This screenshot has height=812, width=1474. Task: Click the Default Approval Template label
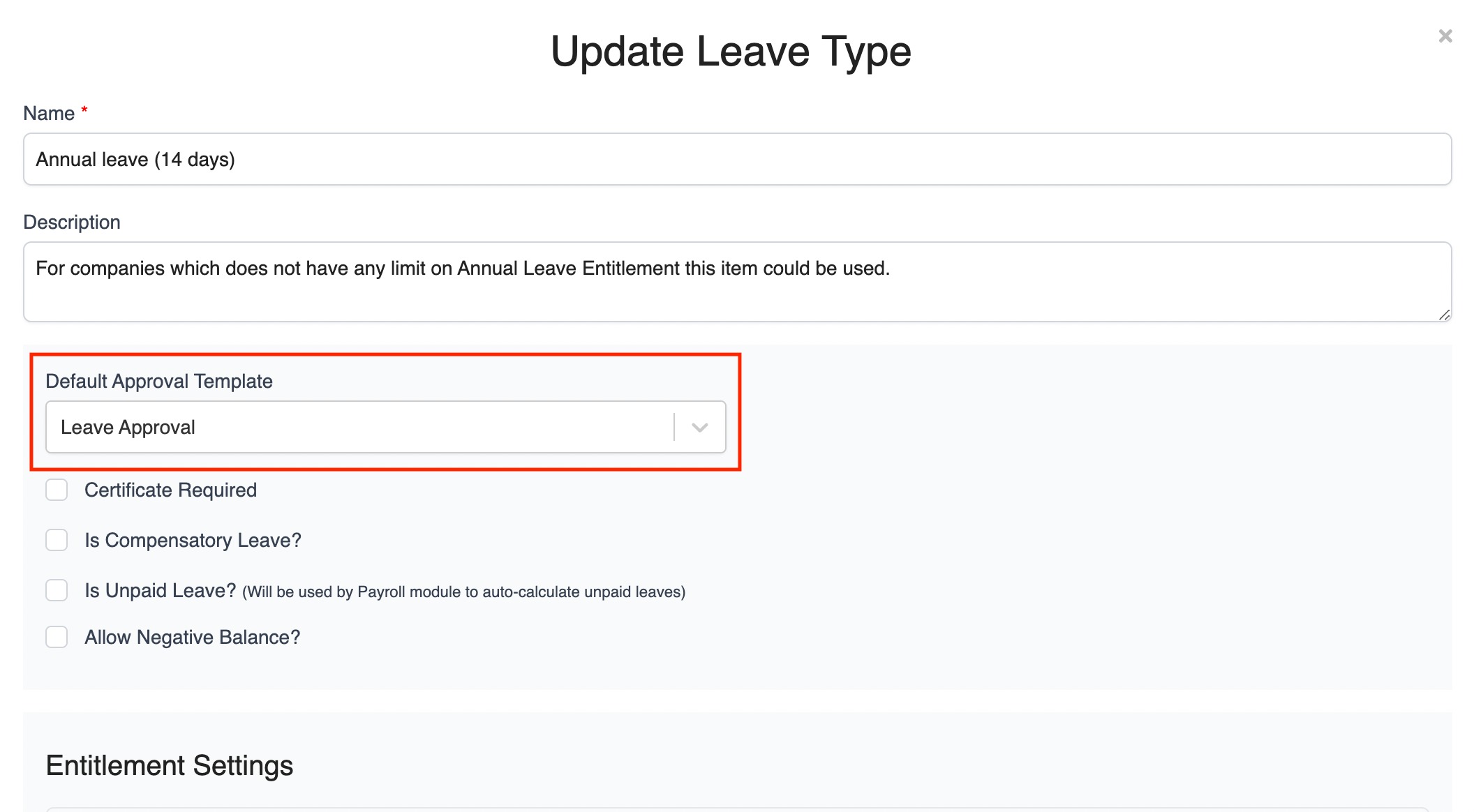[x=159, y=381]
